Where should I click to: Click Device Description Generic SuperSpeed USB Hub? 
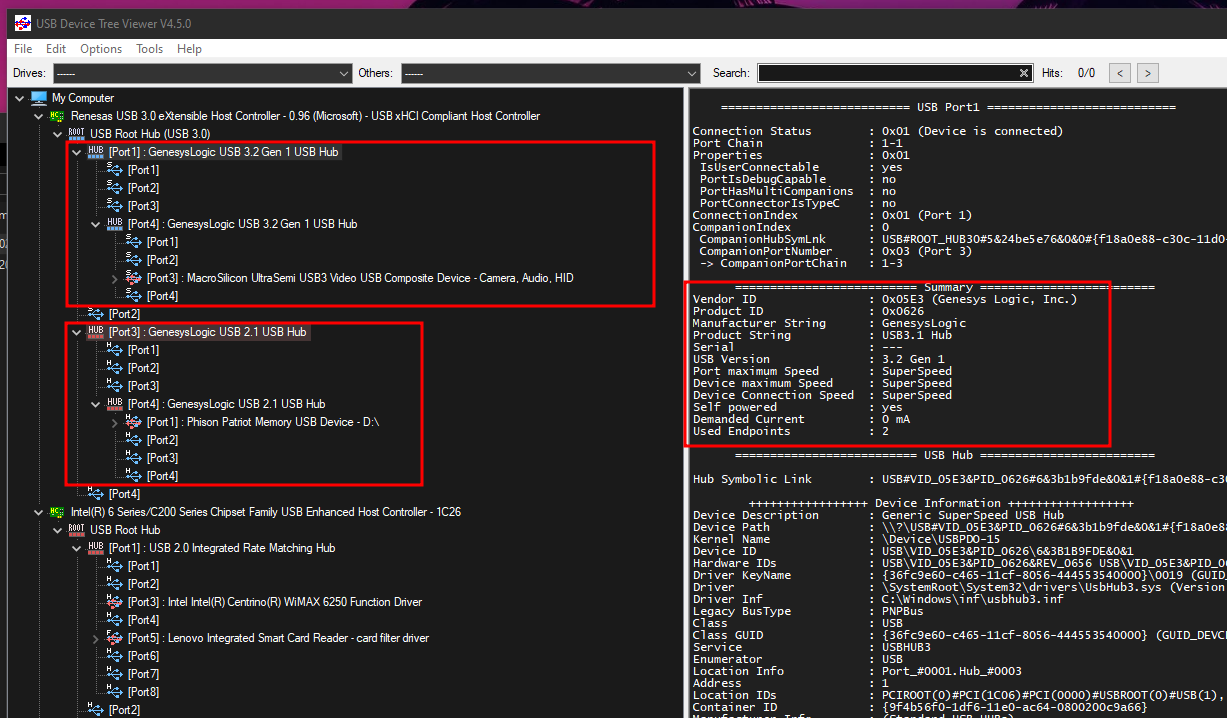click(973, 515)
